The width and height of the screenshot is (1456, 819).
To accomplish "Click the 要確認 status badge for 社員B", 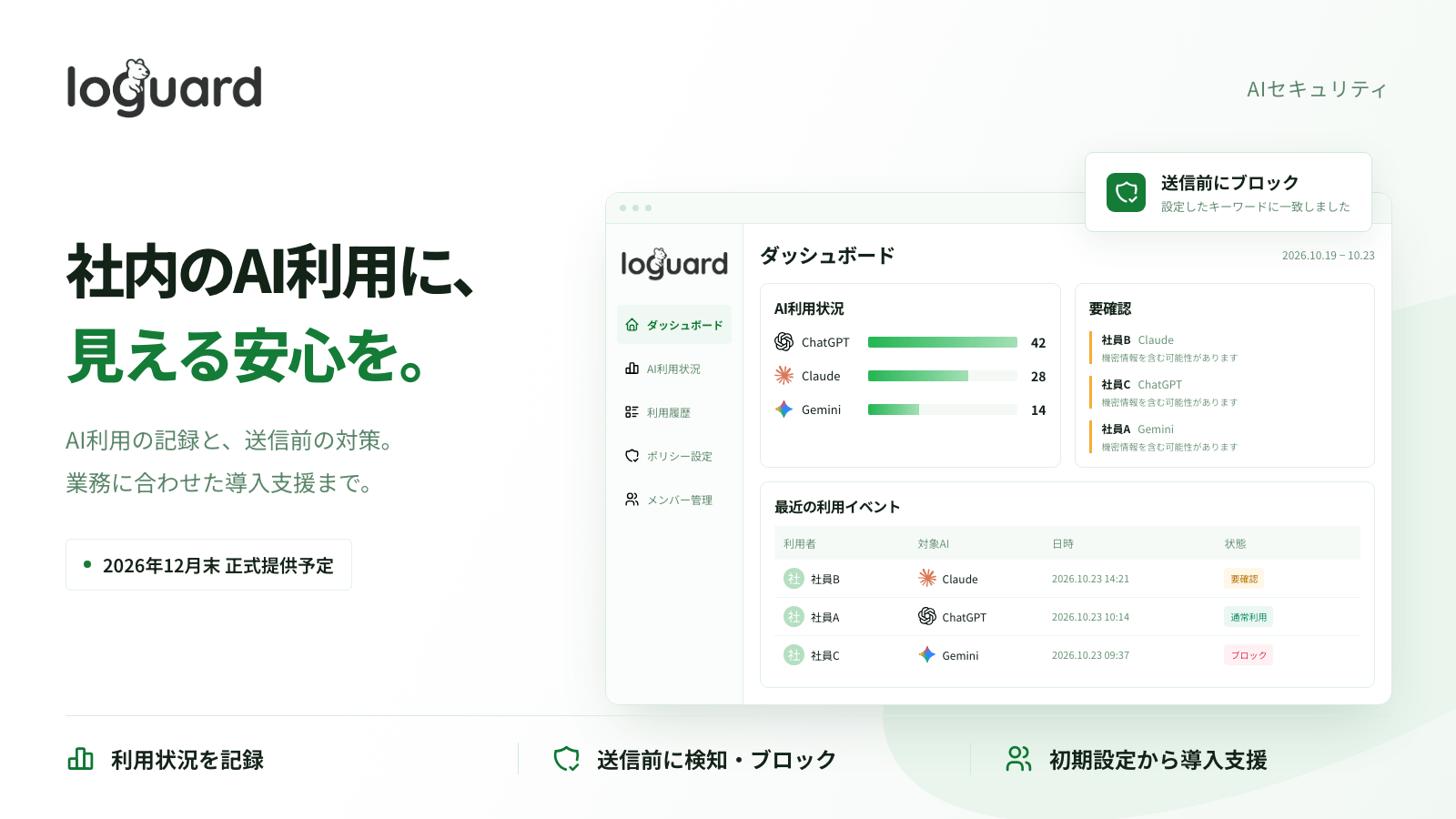I will [x=1244, y=579].
